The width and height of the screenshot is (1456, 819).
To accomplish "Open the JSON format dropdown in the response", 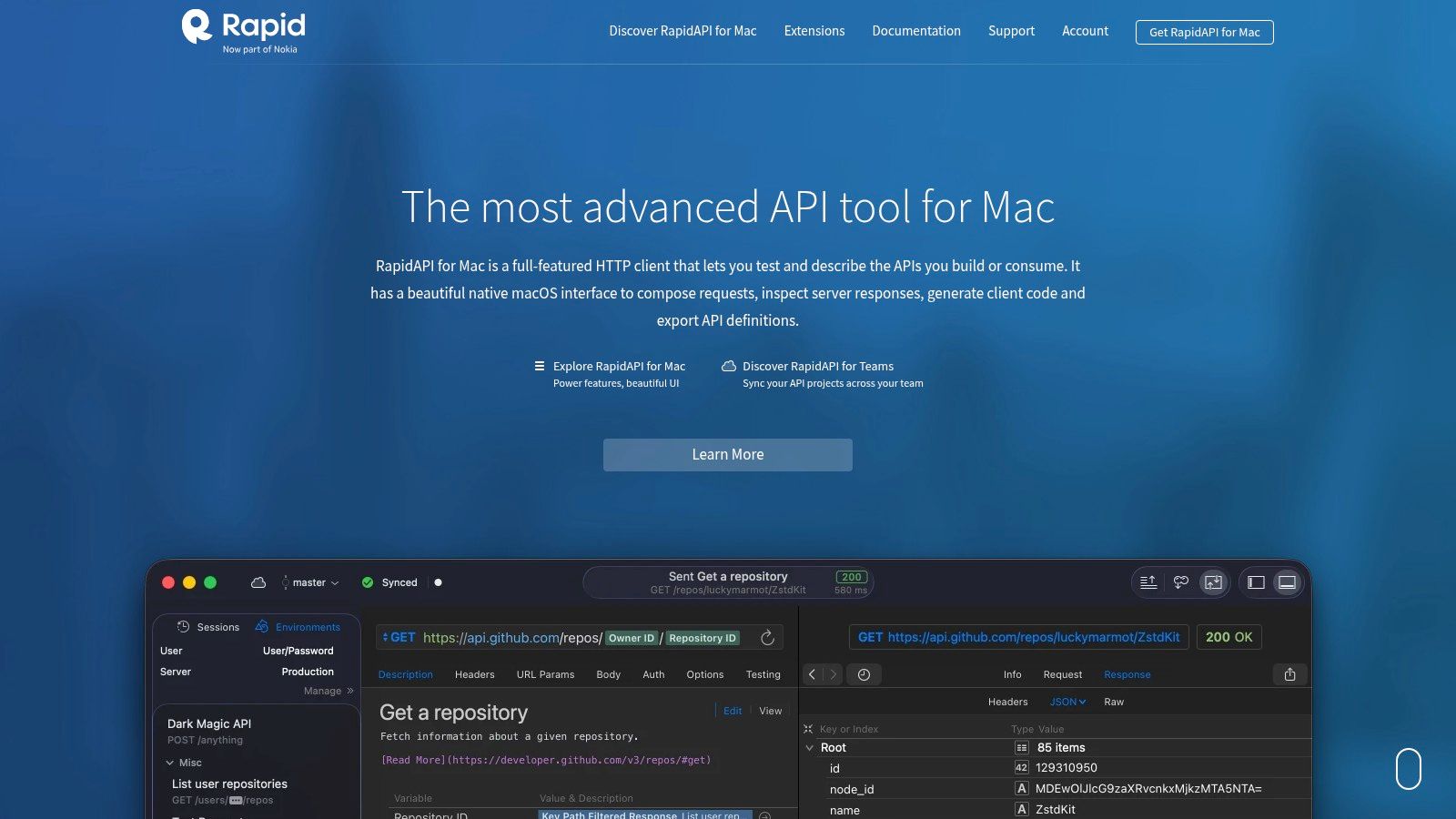I will [1067, 701].
